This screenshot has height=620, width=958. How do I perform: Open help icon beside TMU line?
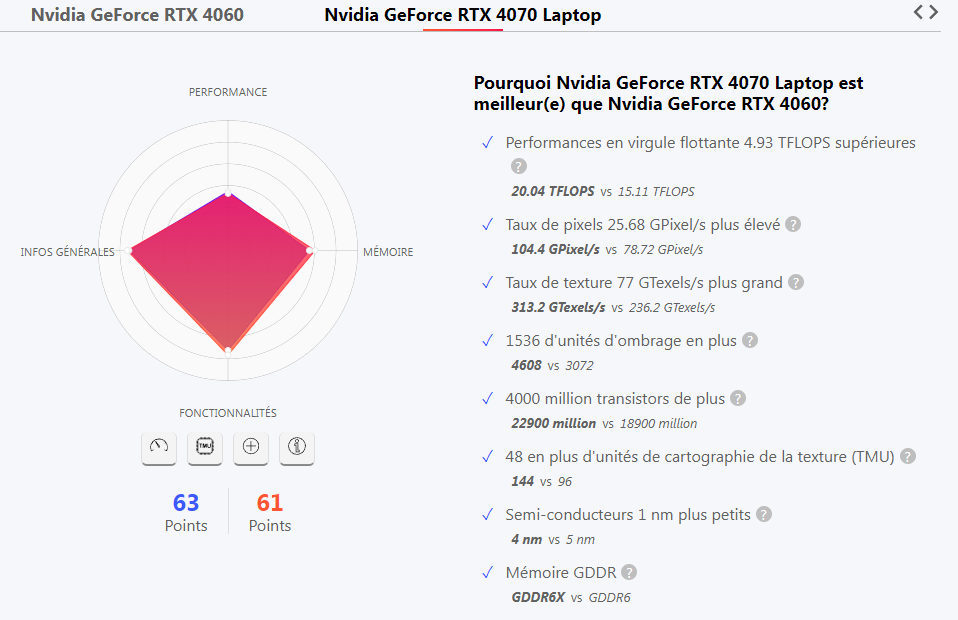tap(908, 456)
